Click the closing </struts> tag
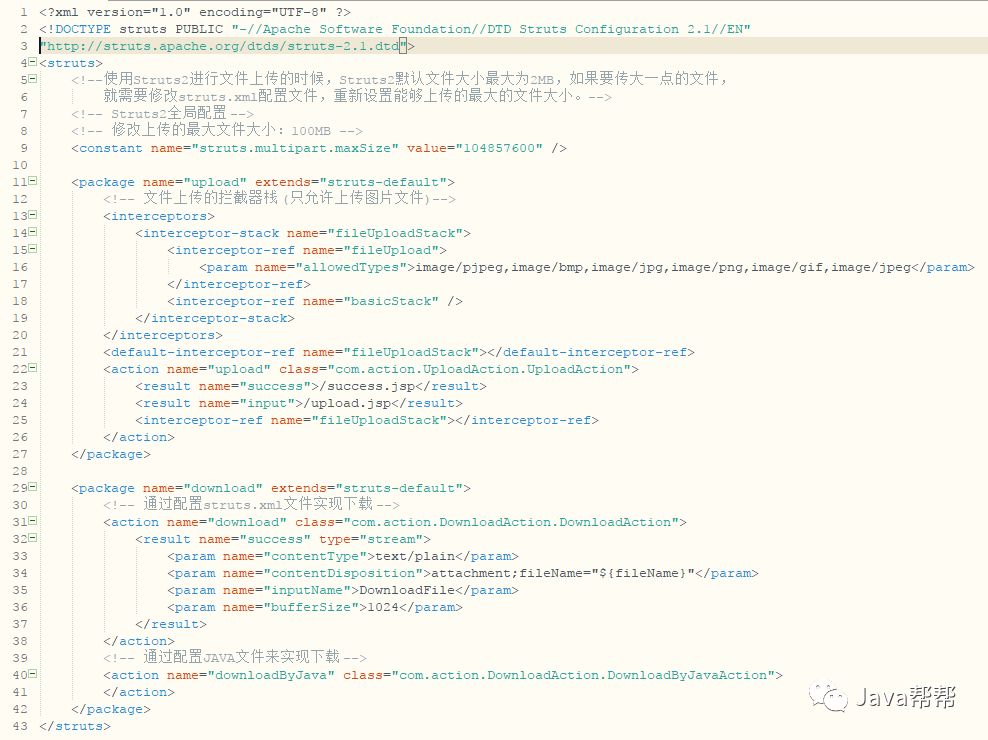Viewport: 988px width, 740px height. pyautogui.click(x=75, y=727)
